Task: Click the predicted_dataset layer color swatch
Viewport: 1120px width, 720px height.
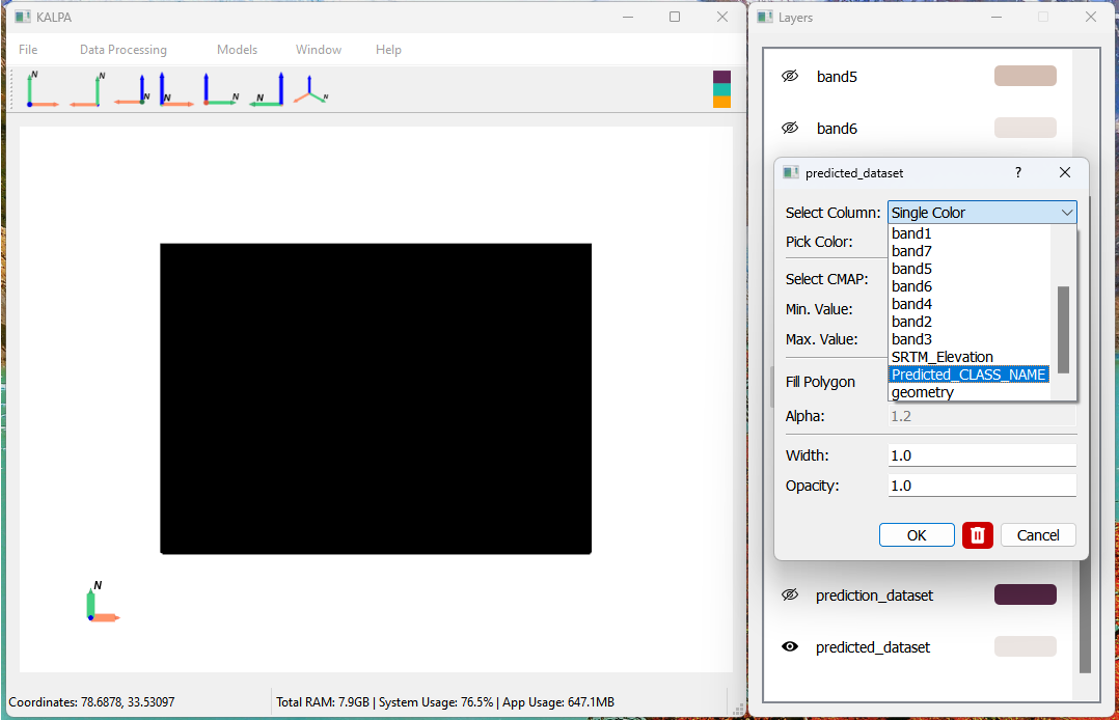Action: (1025, 646)
